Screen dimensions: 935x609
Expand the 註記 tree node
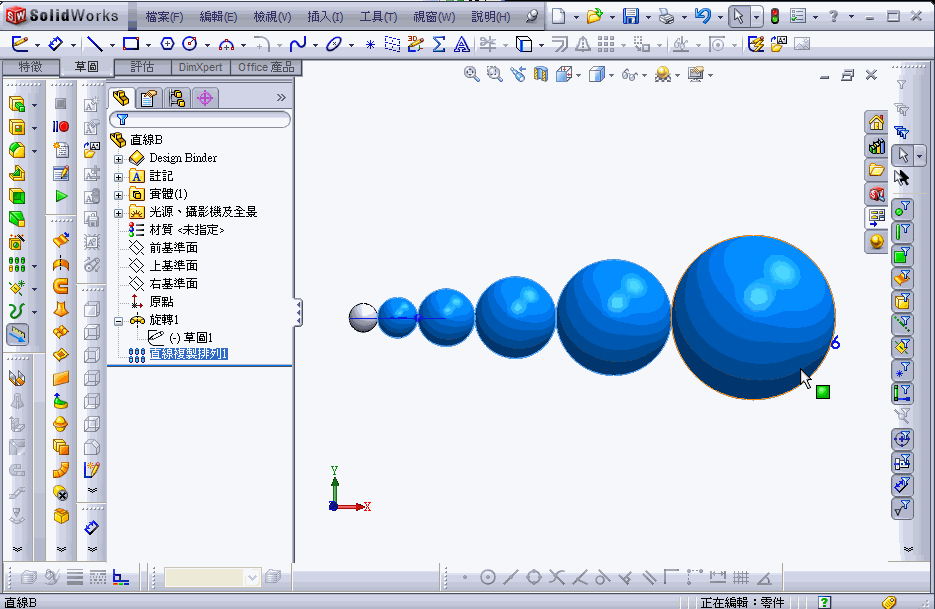point(118,177)
